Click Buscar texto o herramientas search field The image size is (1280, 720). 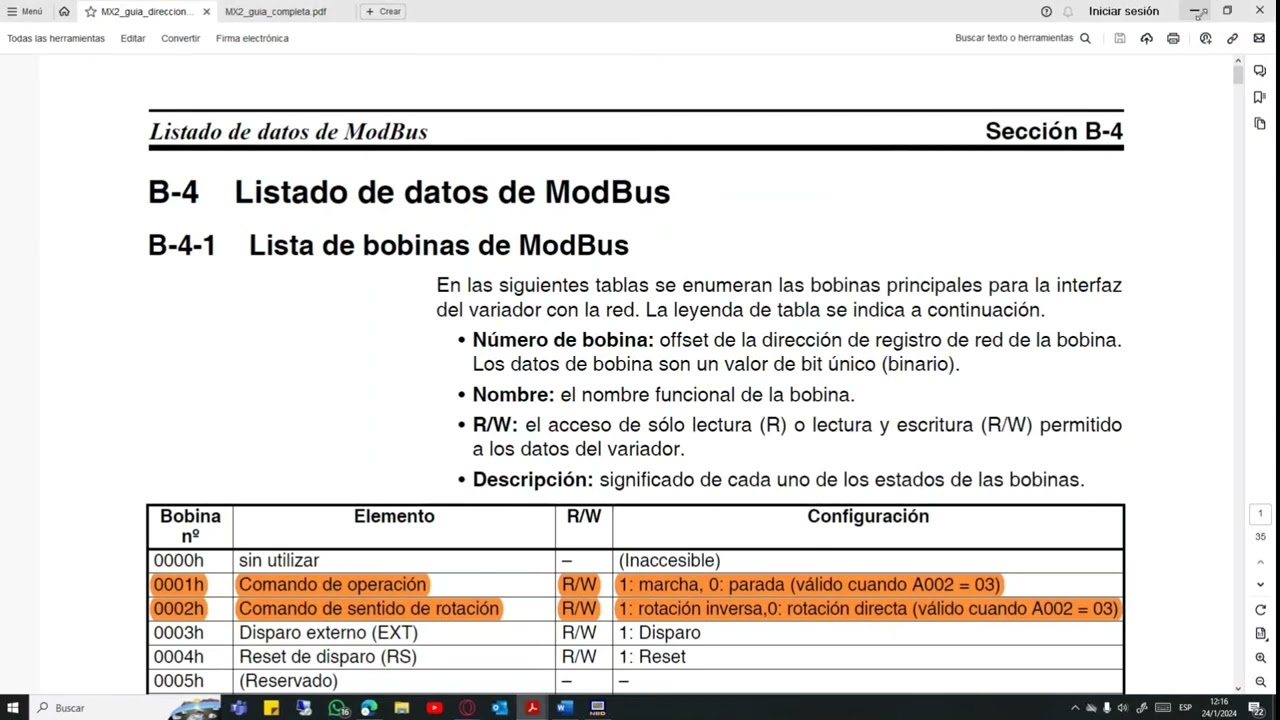coord(1022,38)
